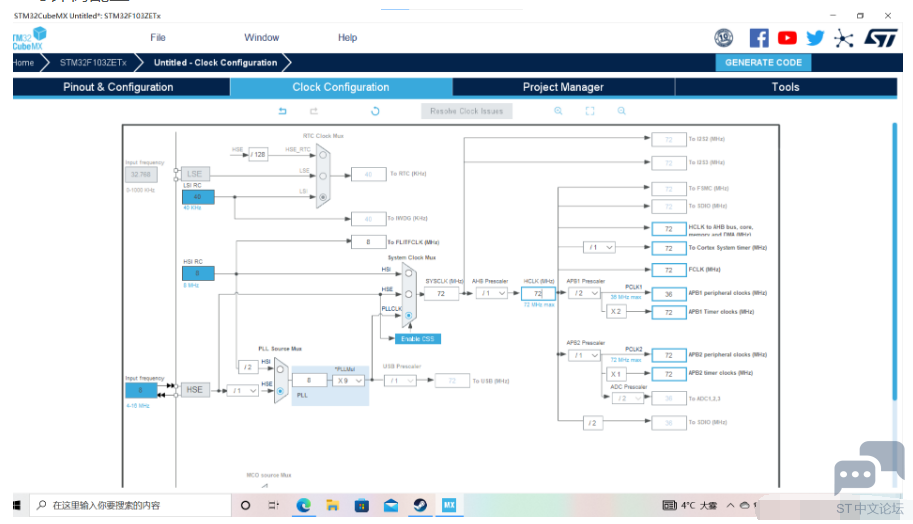Click the undo arrow in clock toolbar
The height and width of the screenshot is (524, 913).
tap(282, 111)
